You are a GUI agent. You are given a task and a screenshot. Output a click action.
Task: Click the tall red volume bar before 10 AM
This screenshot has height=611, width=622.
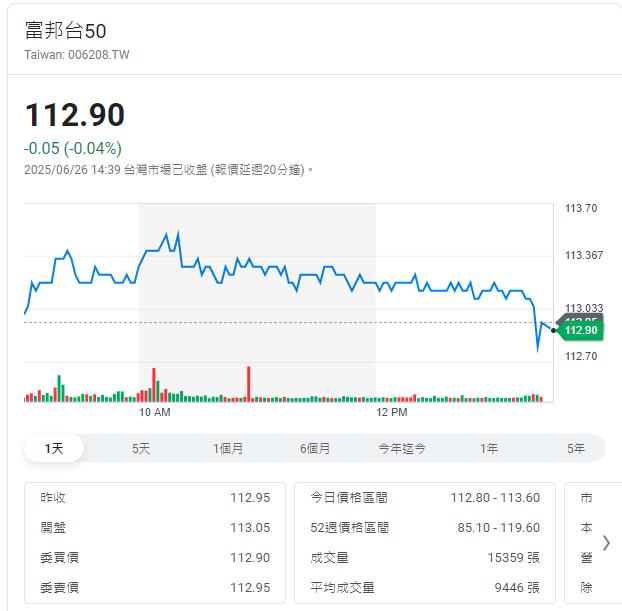(154, 384)
